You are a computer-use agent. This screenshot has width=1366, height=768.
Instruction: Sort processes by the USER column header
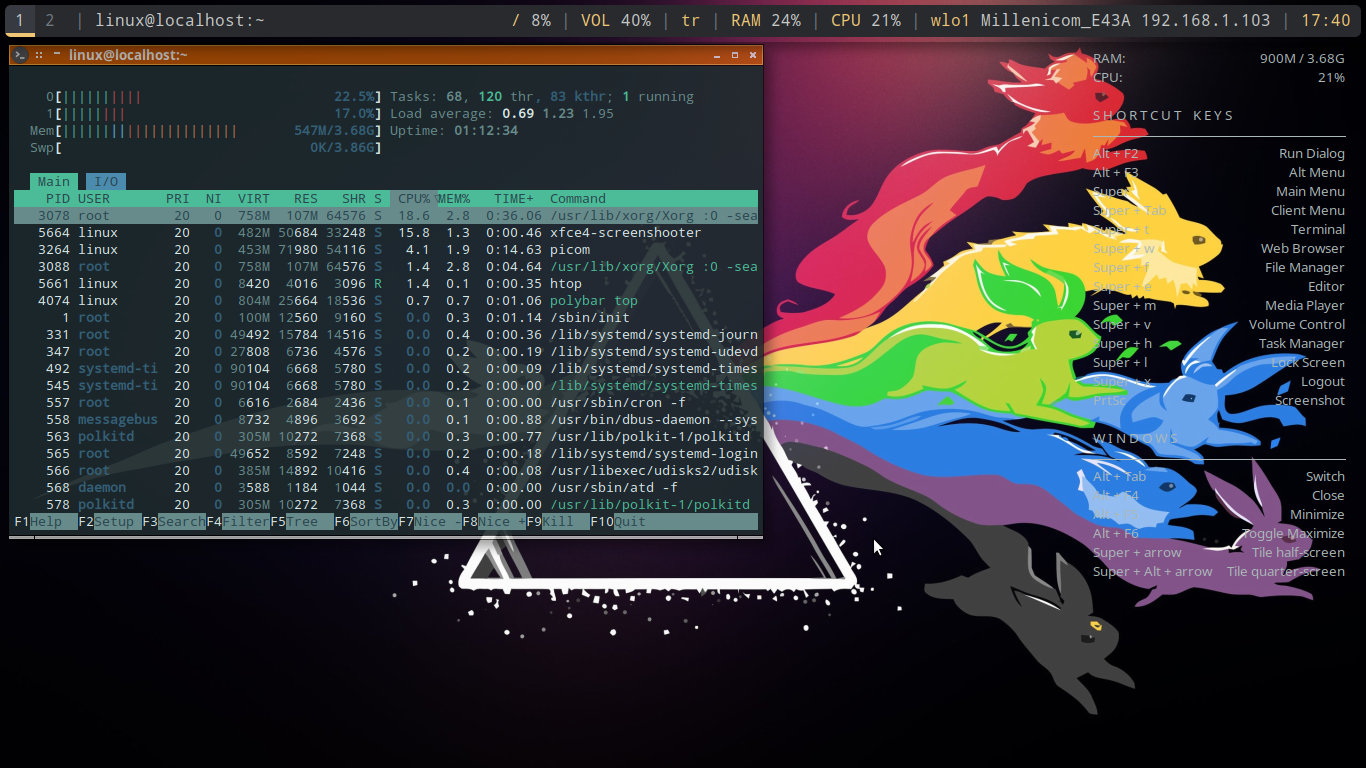pos(94,198)
